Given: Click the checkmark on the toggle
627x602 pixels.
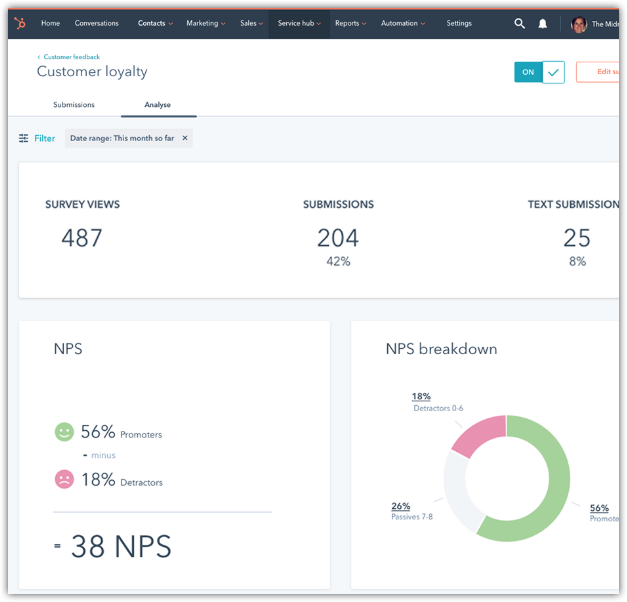Looking at the screenshot, I should (x=554, y=72).
